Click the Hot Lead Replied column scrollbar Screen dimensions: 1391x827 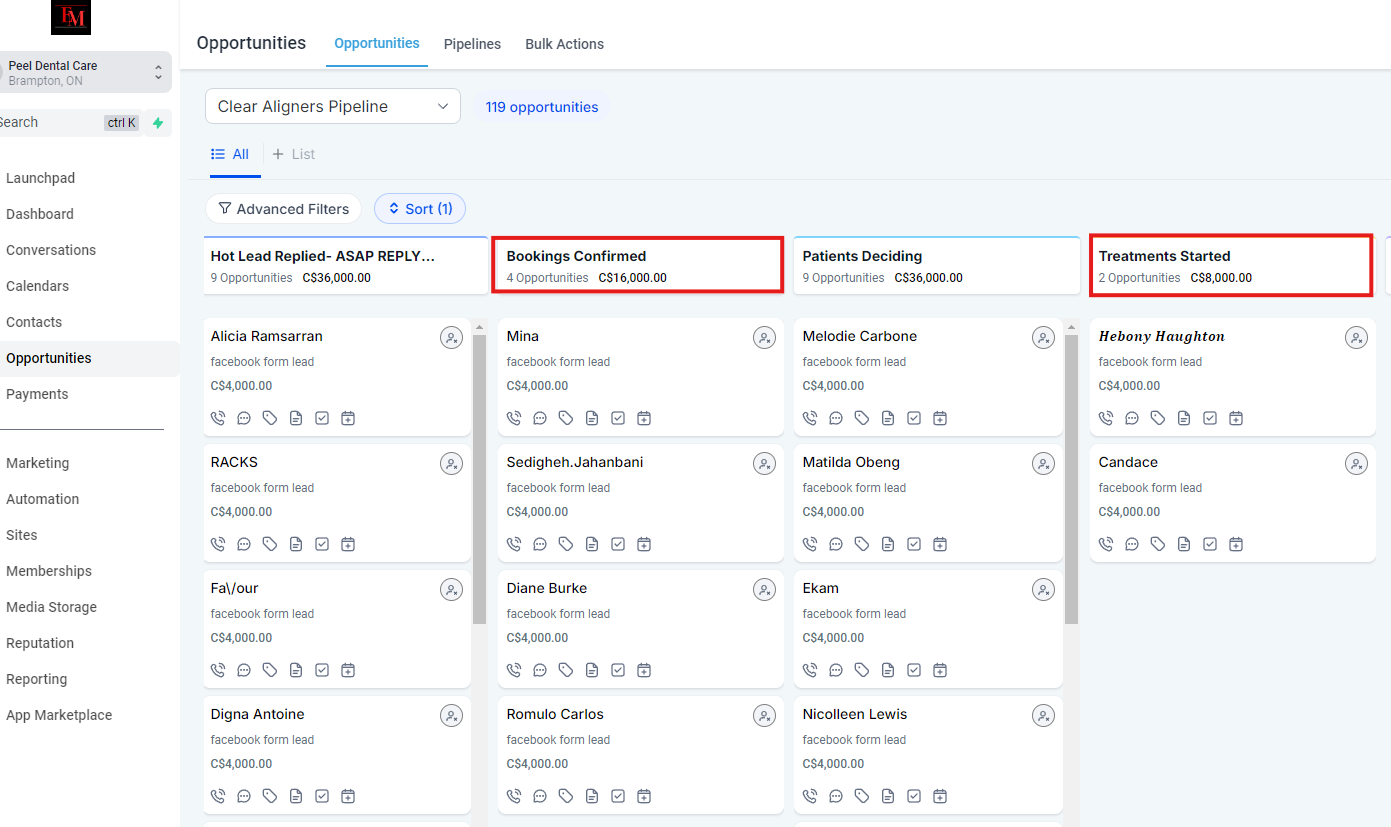[479, 480]
